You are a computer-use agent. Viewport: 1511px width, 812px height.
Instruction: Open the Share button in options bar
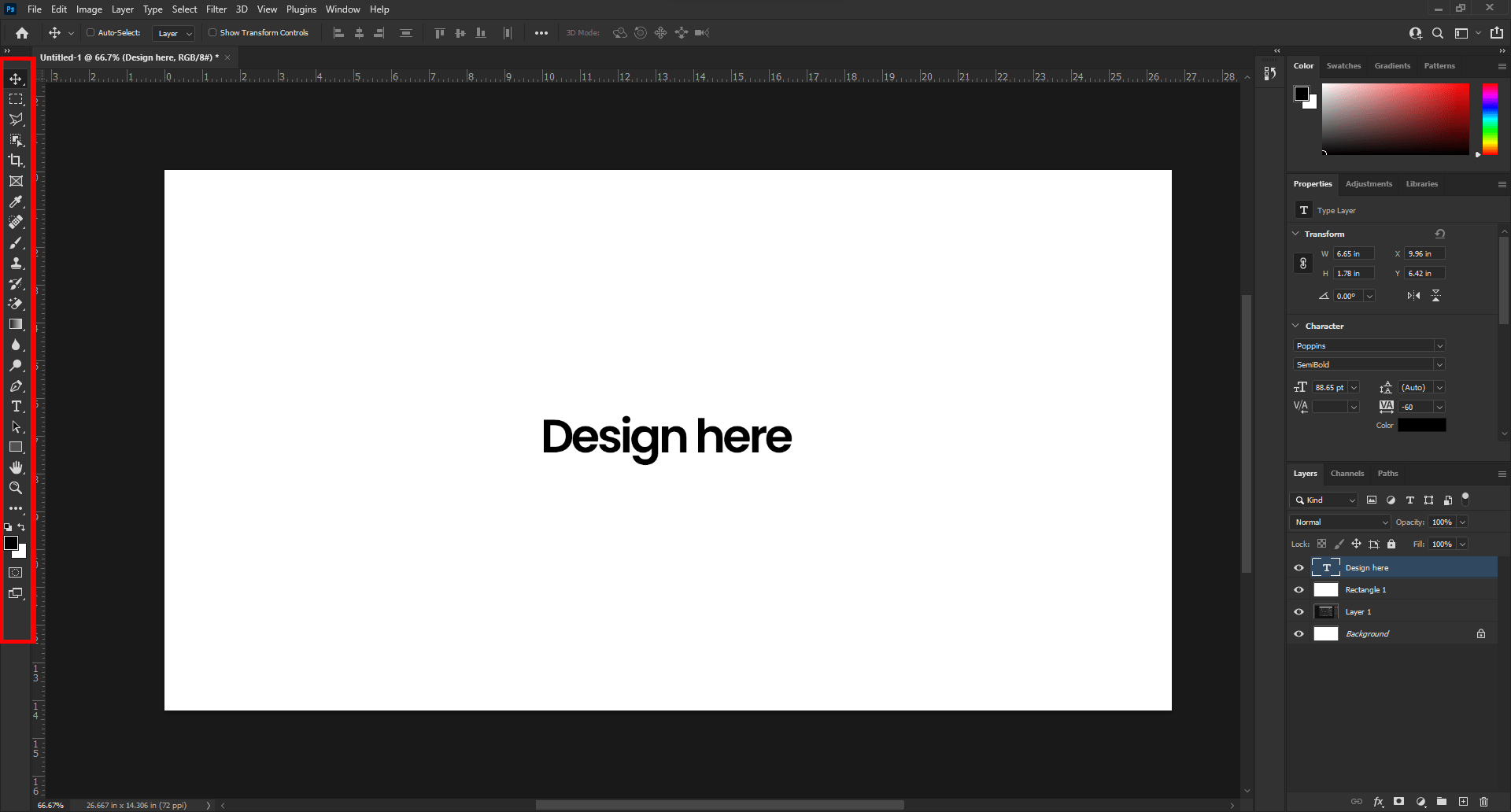point(1497,33)
